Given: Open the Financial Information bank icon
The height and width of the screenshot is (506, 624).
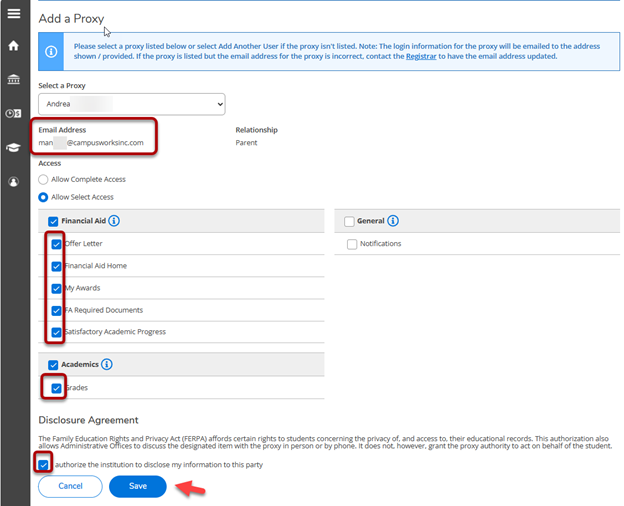Looking at the screenshot, I should point(14,80).
